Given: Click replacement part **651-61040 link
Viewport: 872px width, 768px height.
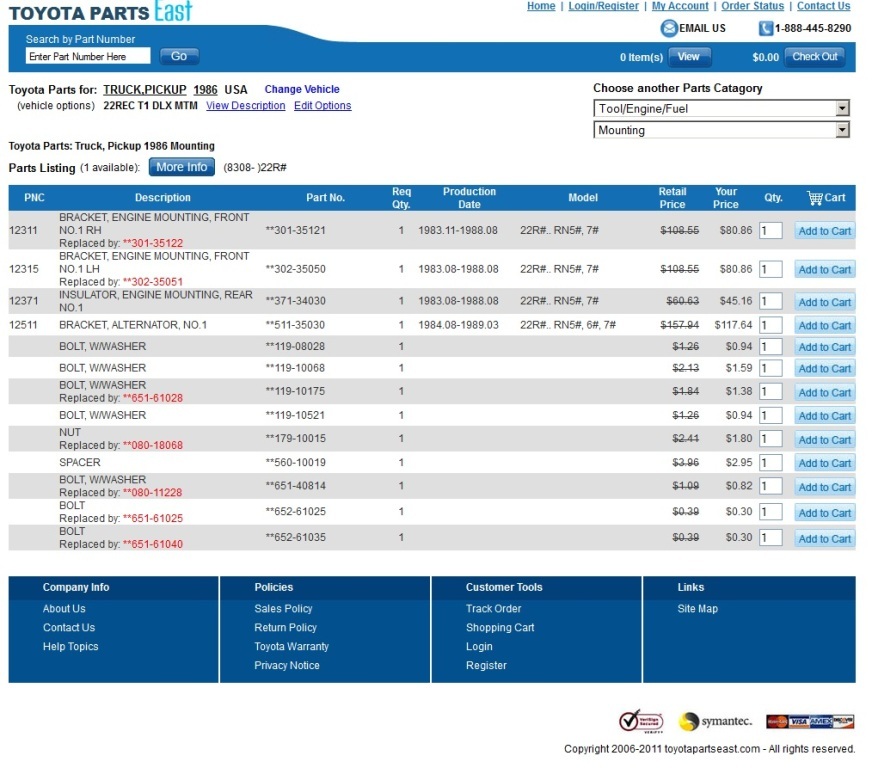Looking at the screenshot, I should tap(153, 544).
